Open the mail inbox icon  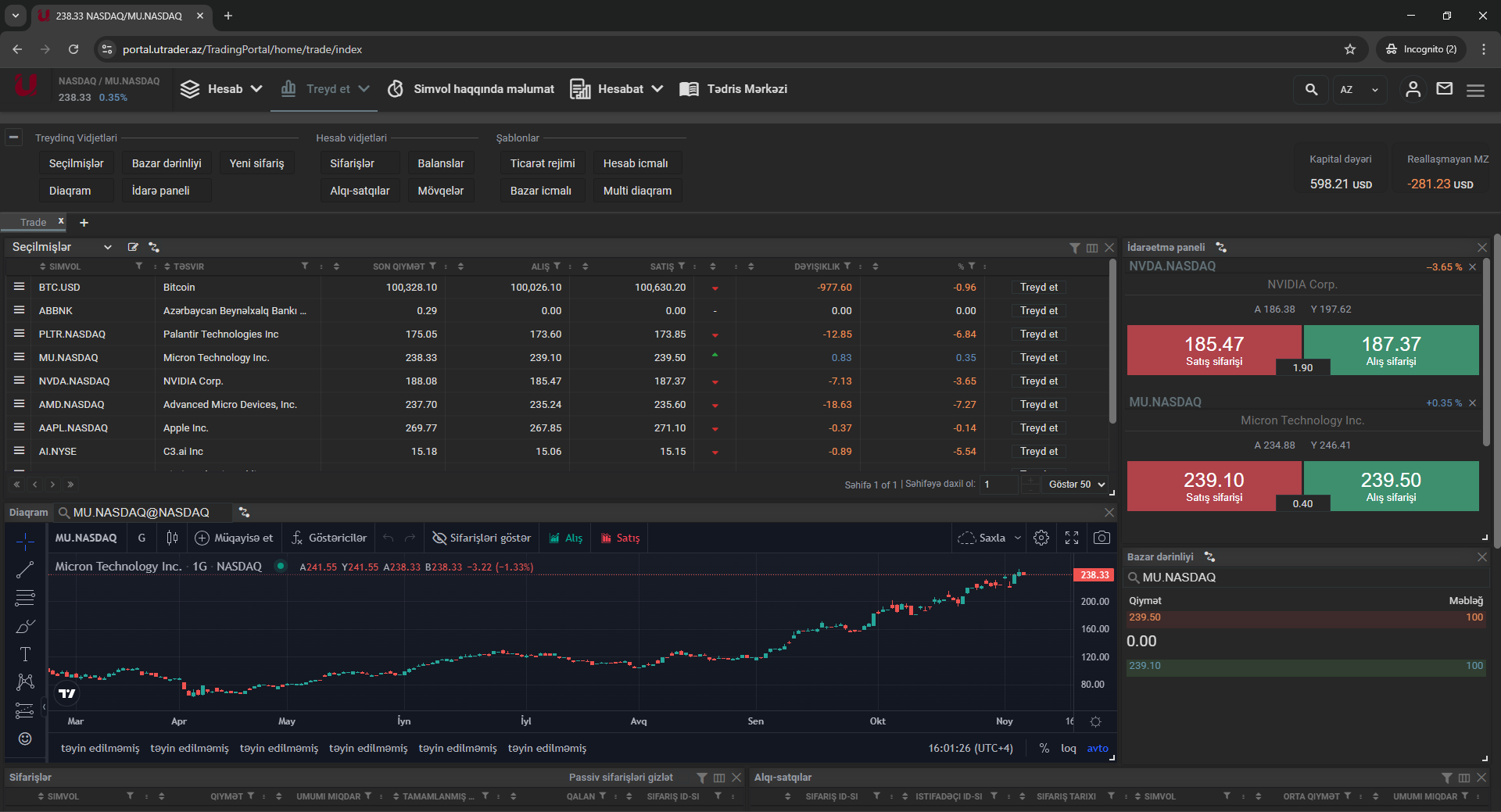point(1445,89)
